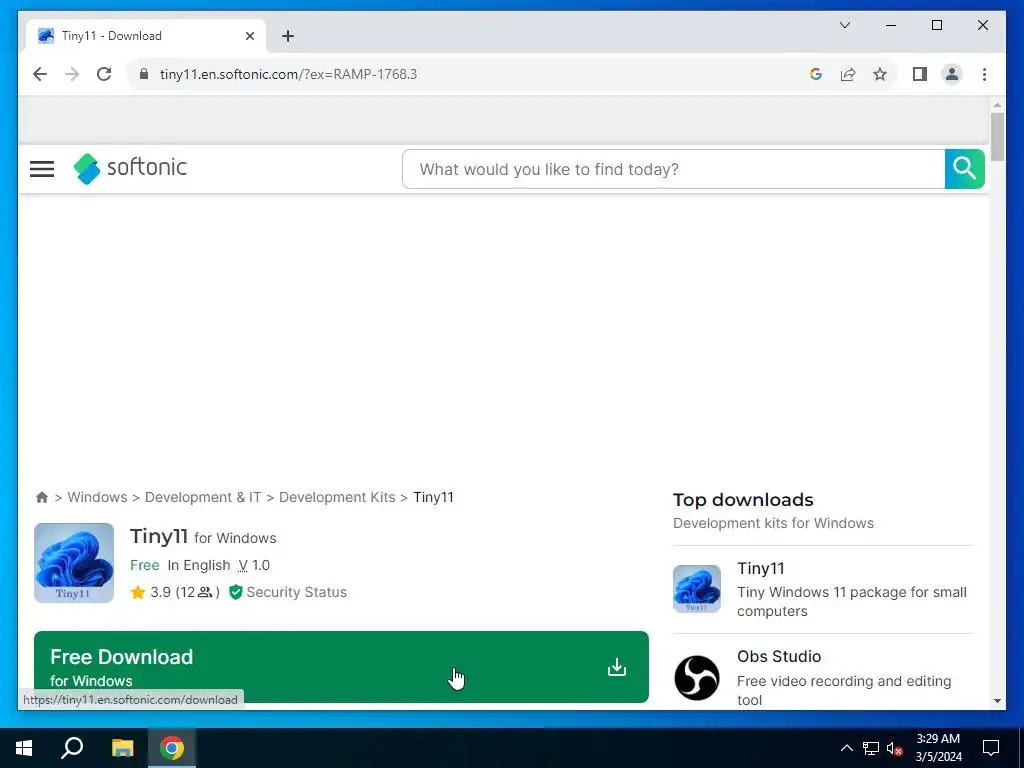
Task: Open Obs Studio in the Top downloads list
Action: coord(779,656)
